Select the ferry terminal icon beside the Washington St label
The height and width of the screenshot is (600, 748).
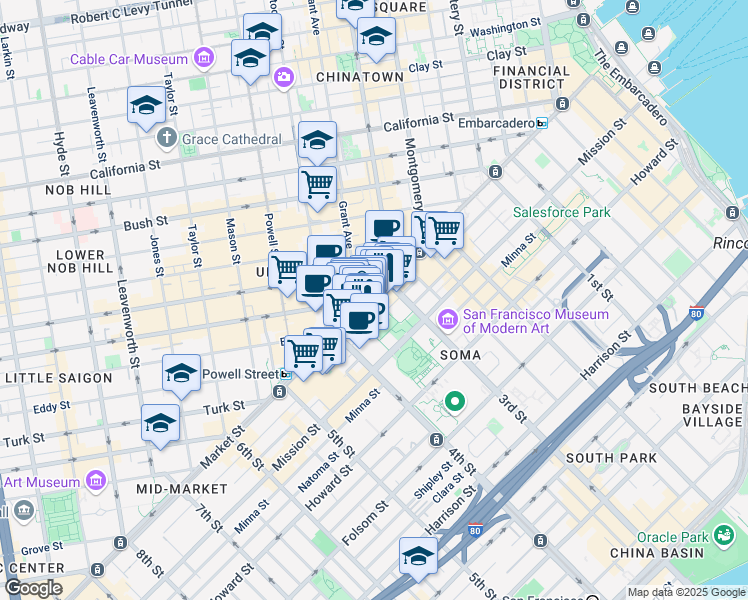pyautogui.click(x=583, y=20)
